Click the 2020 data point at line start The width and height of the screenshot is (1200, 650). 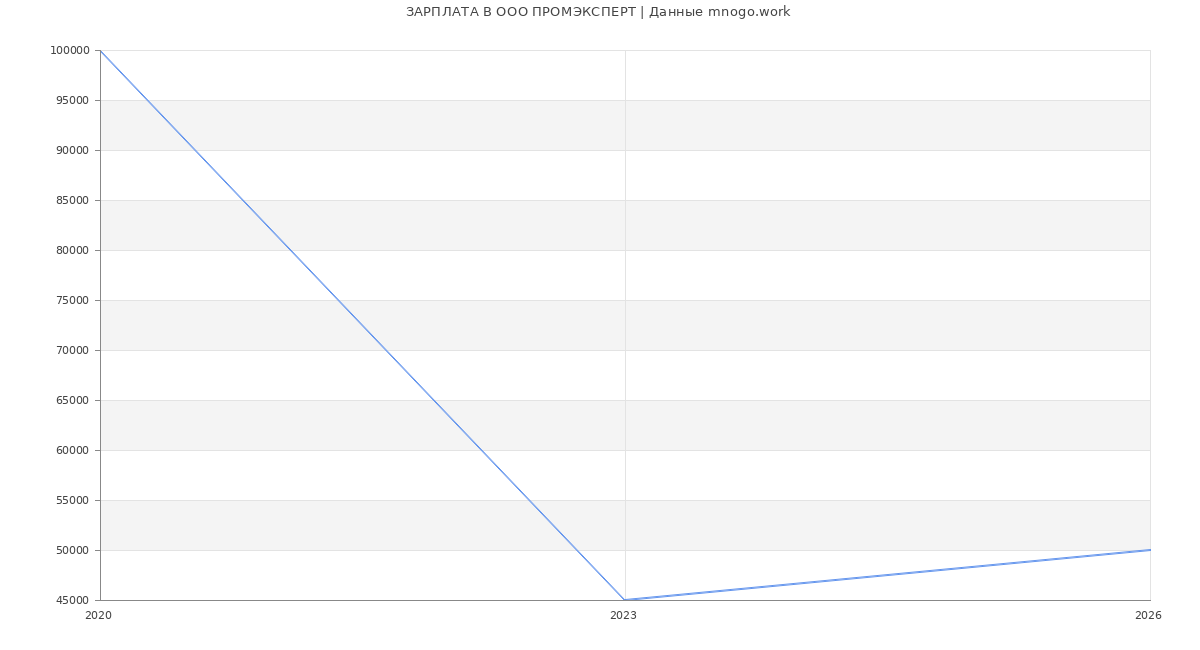(x=100, y=50)
